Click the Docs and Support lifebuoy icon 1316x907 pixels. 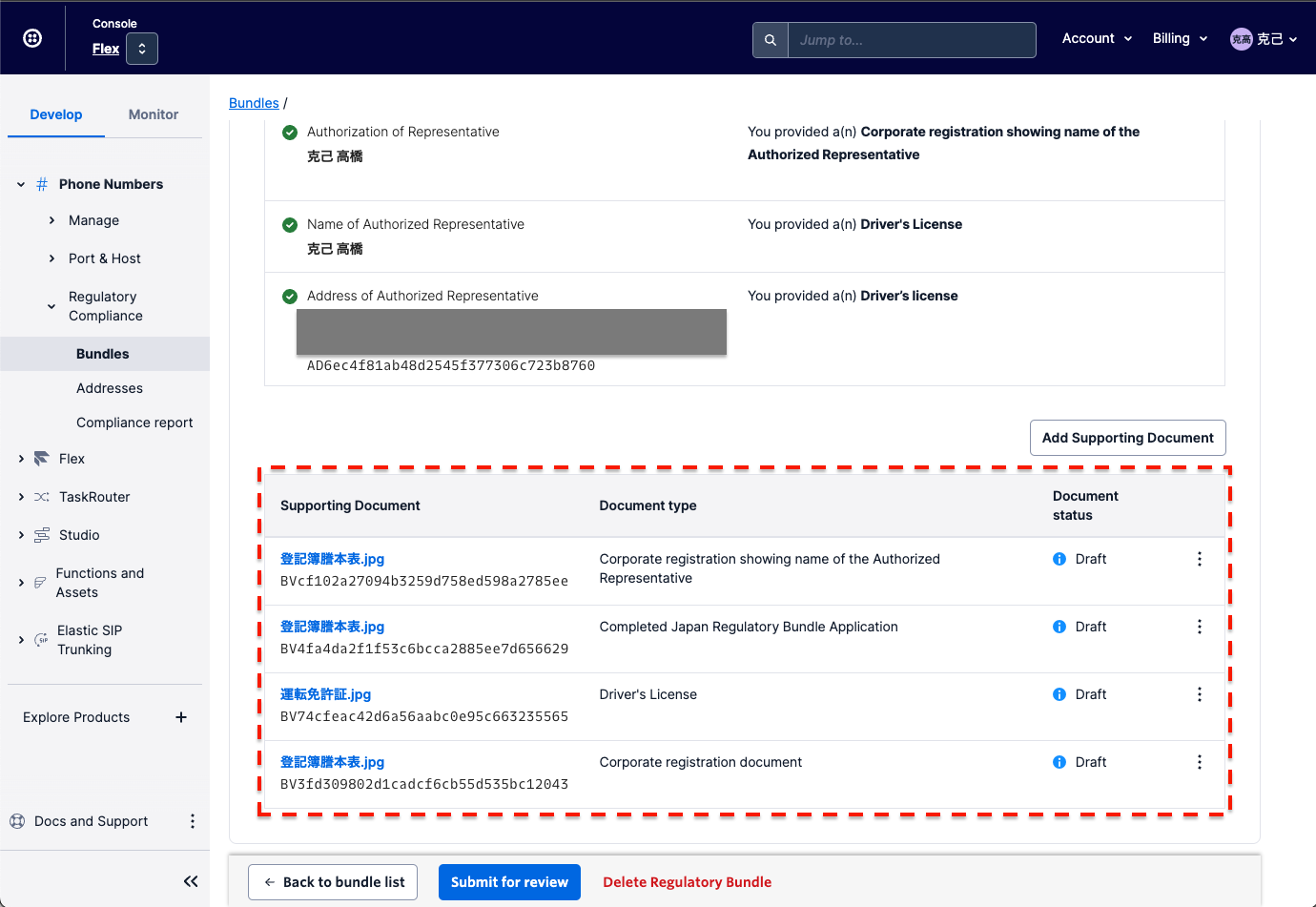point(17,821)
